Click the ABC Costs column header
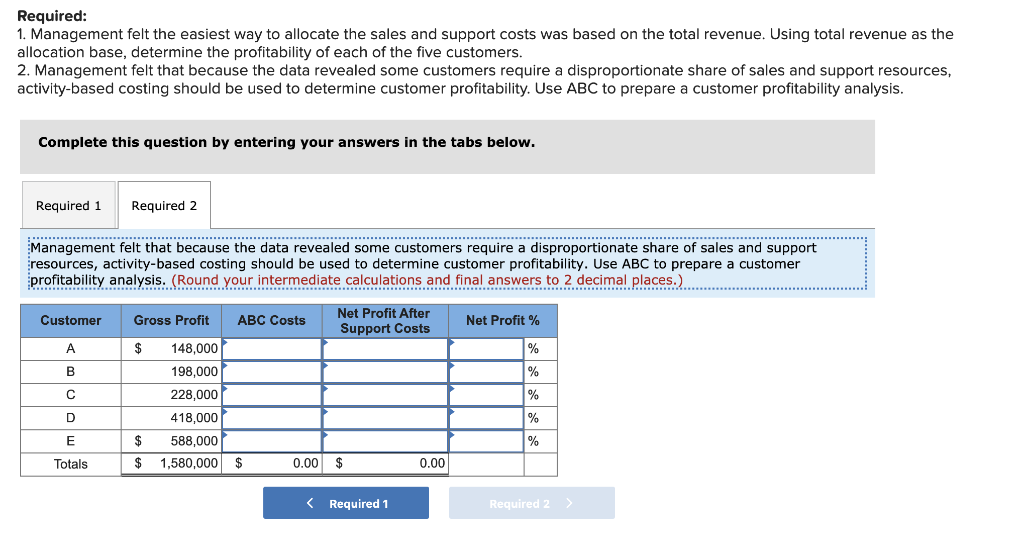The image size is (1024, 550). click(272, 321)
